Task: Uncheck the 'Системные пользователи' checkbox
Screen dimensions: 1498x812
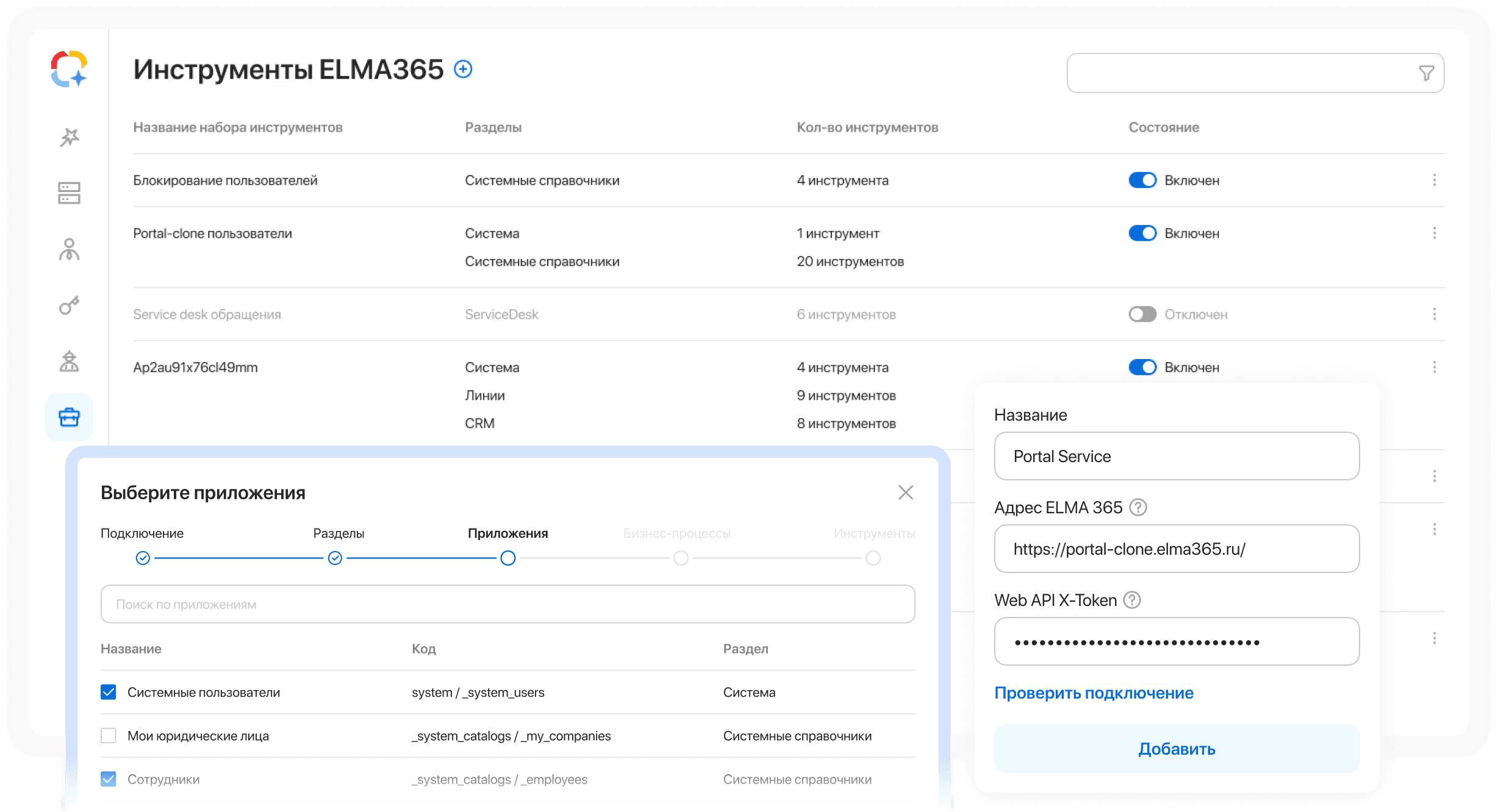Action: tap(108, 692)
